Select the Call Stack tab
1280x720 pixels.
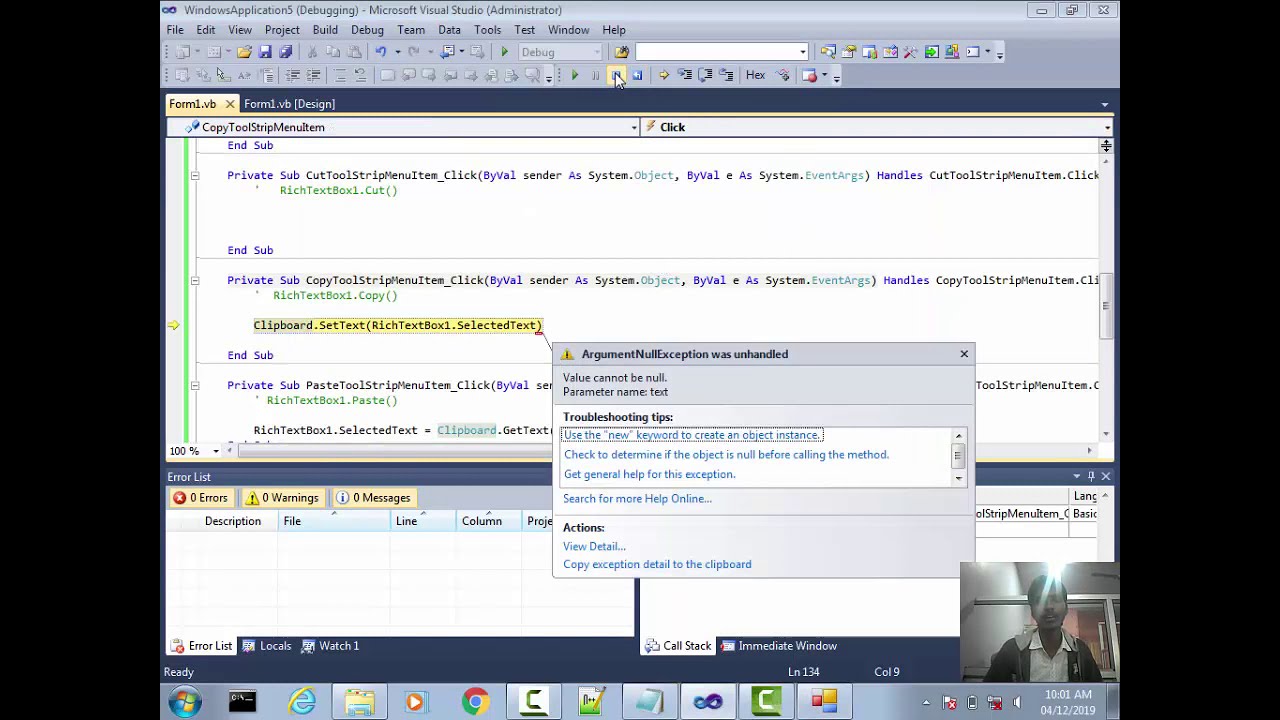click(677, 646)
